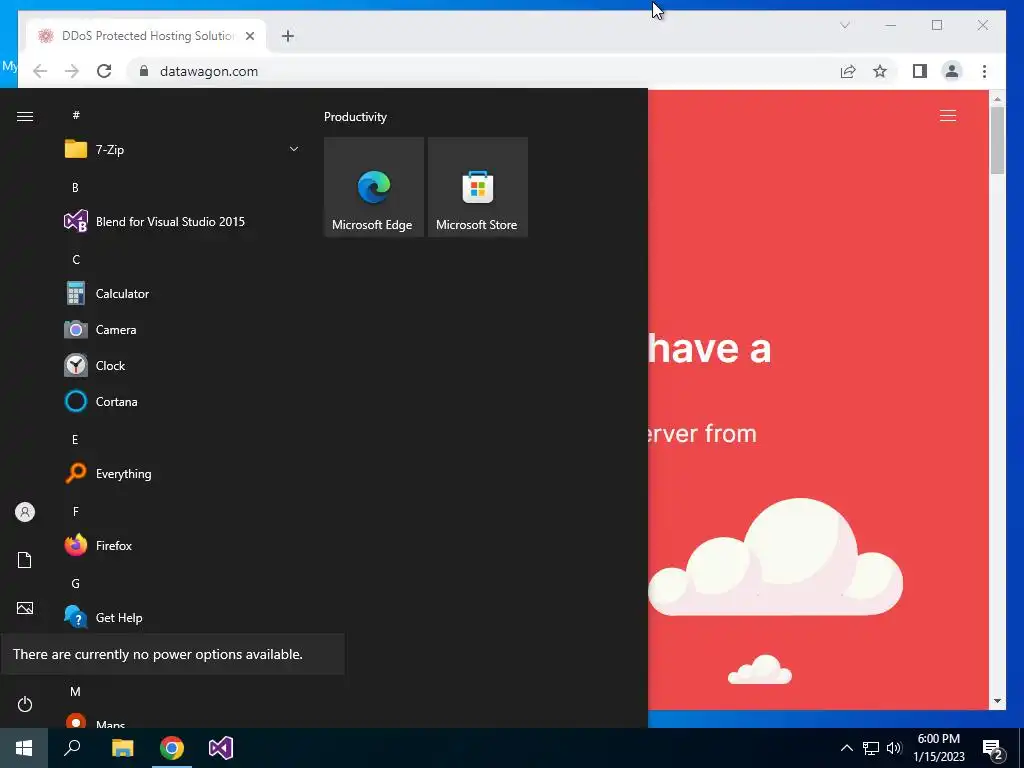Open taskbar Search
The width and height of the screenshot is (1024, 768).
(72, 748)
